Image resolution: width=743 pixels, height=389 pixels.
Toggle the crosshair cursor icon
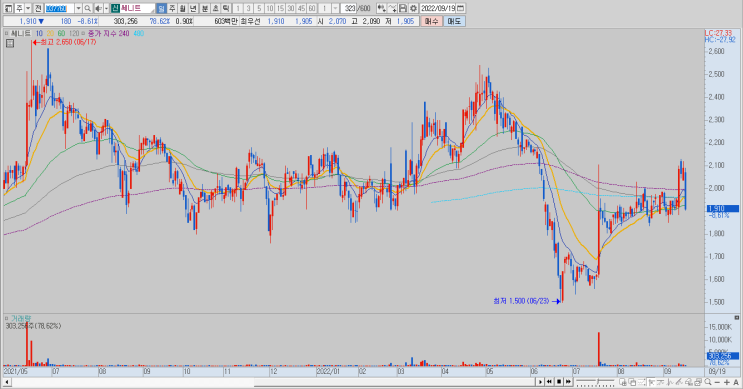(651, 382)
